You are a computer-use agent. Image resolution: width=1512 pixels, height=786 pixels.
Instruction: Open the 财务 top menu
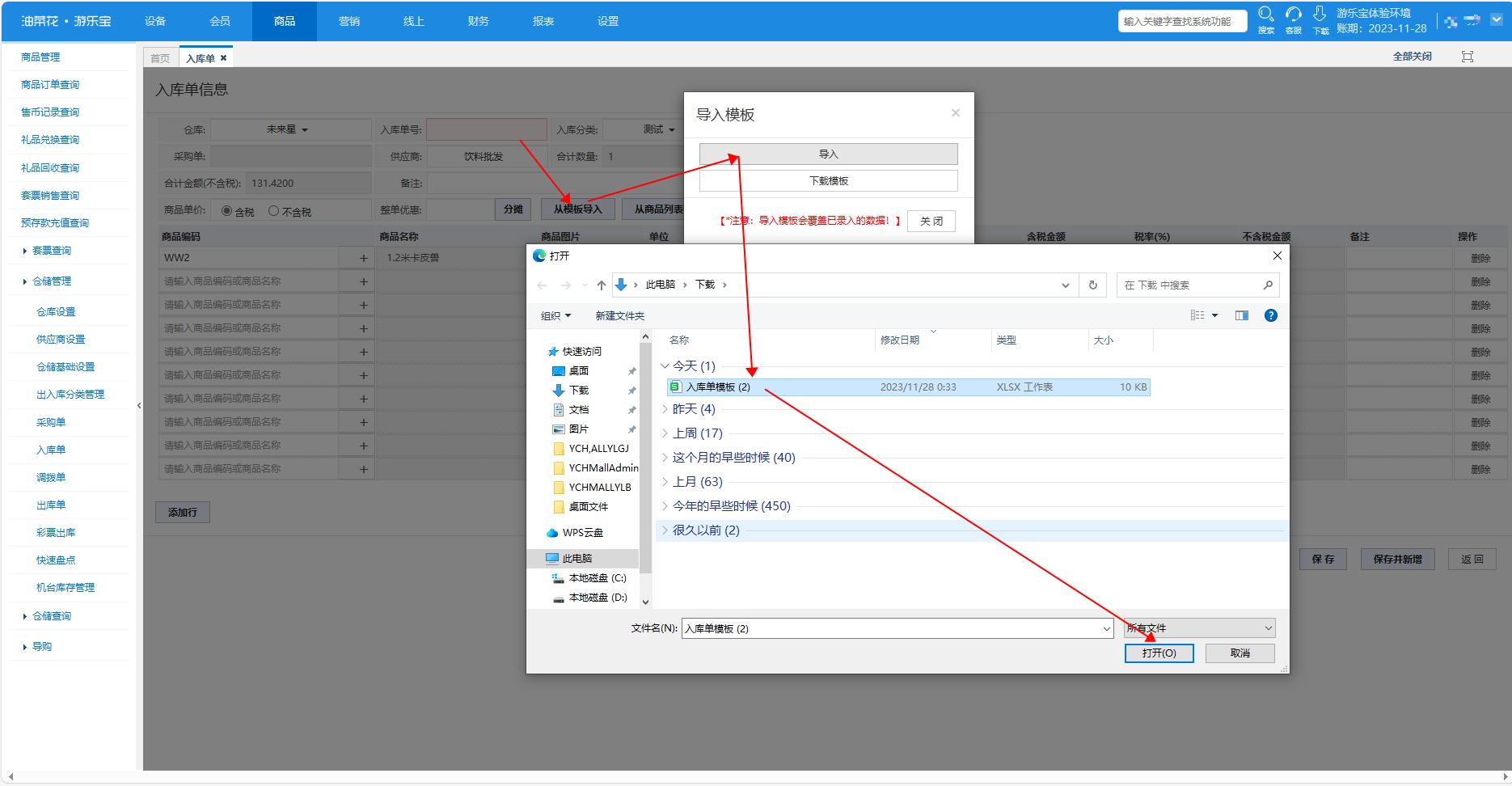(x=479, y=21)
